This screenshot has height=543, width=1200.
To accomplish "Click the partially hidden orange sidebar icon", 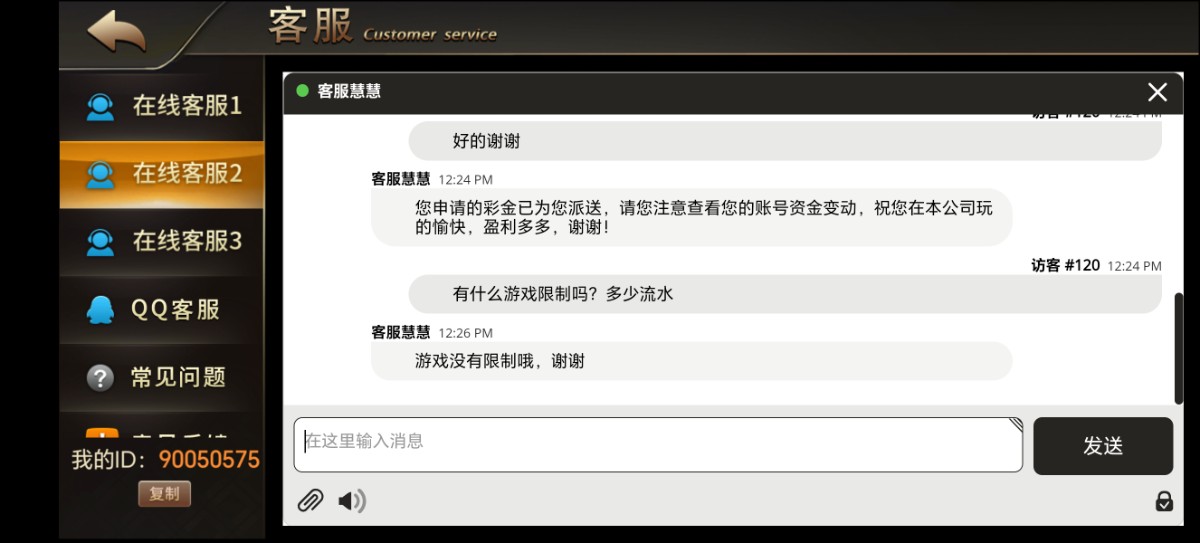I will (102, 435).
